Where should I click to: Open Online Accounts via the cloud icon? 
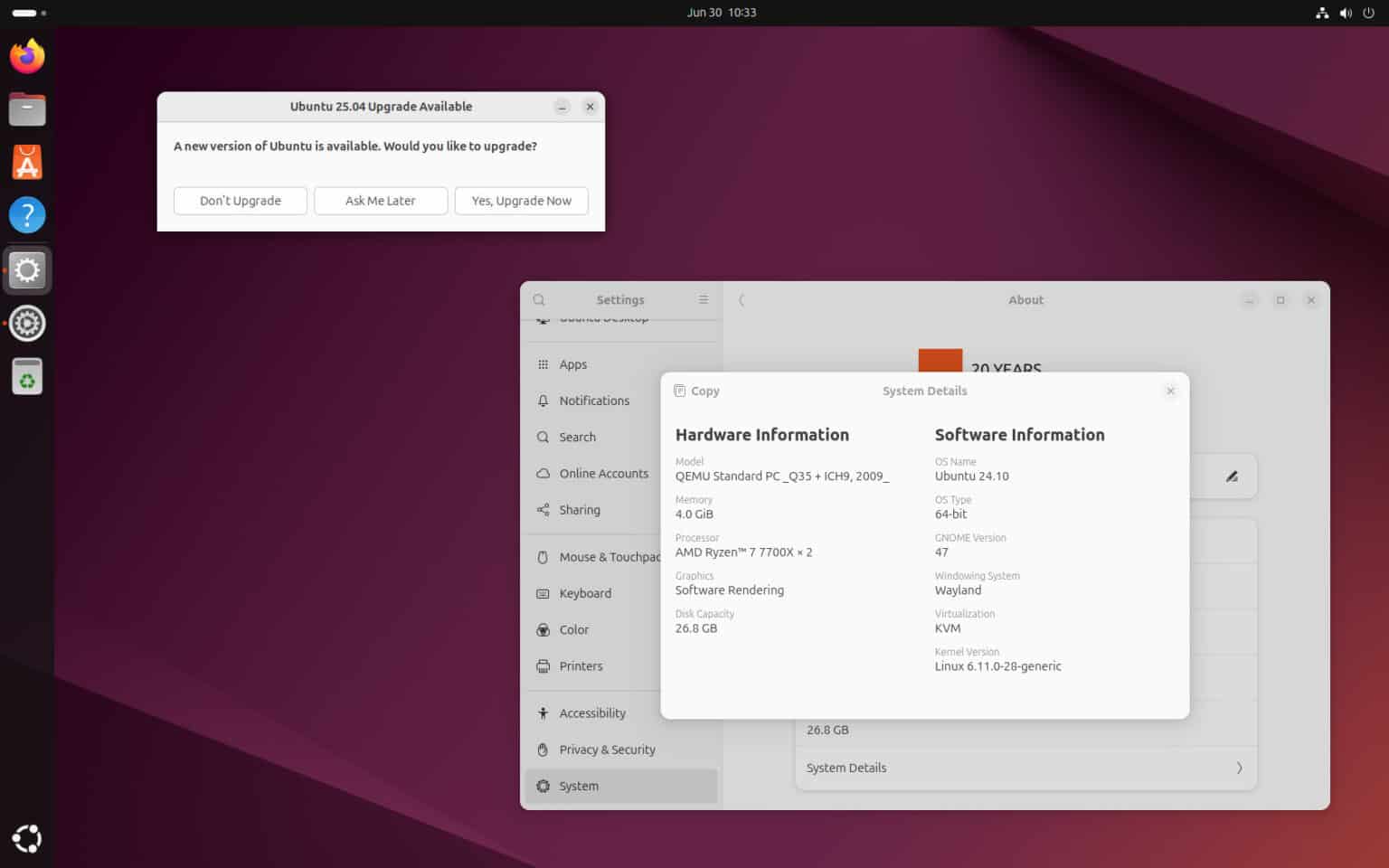(x=543, y=473)
